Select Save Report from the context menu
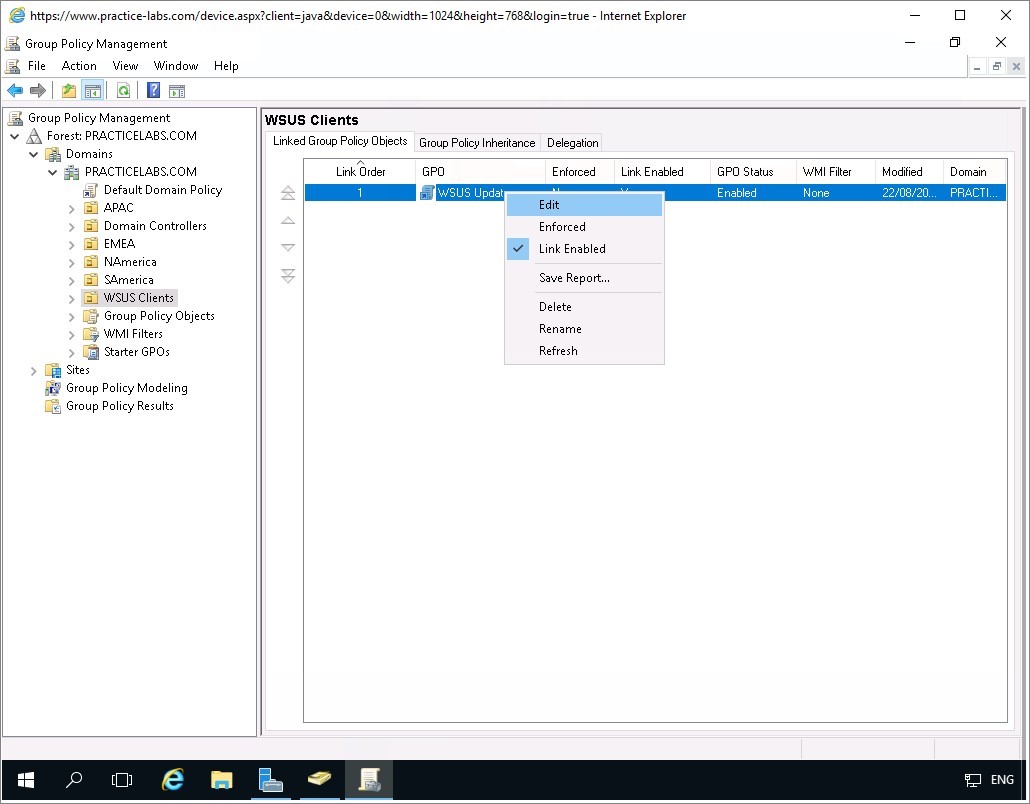The width and height of the screenshot is (1030, 804). click(x=573, y=278)
